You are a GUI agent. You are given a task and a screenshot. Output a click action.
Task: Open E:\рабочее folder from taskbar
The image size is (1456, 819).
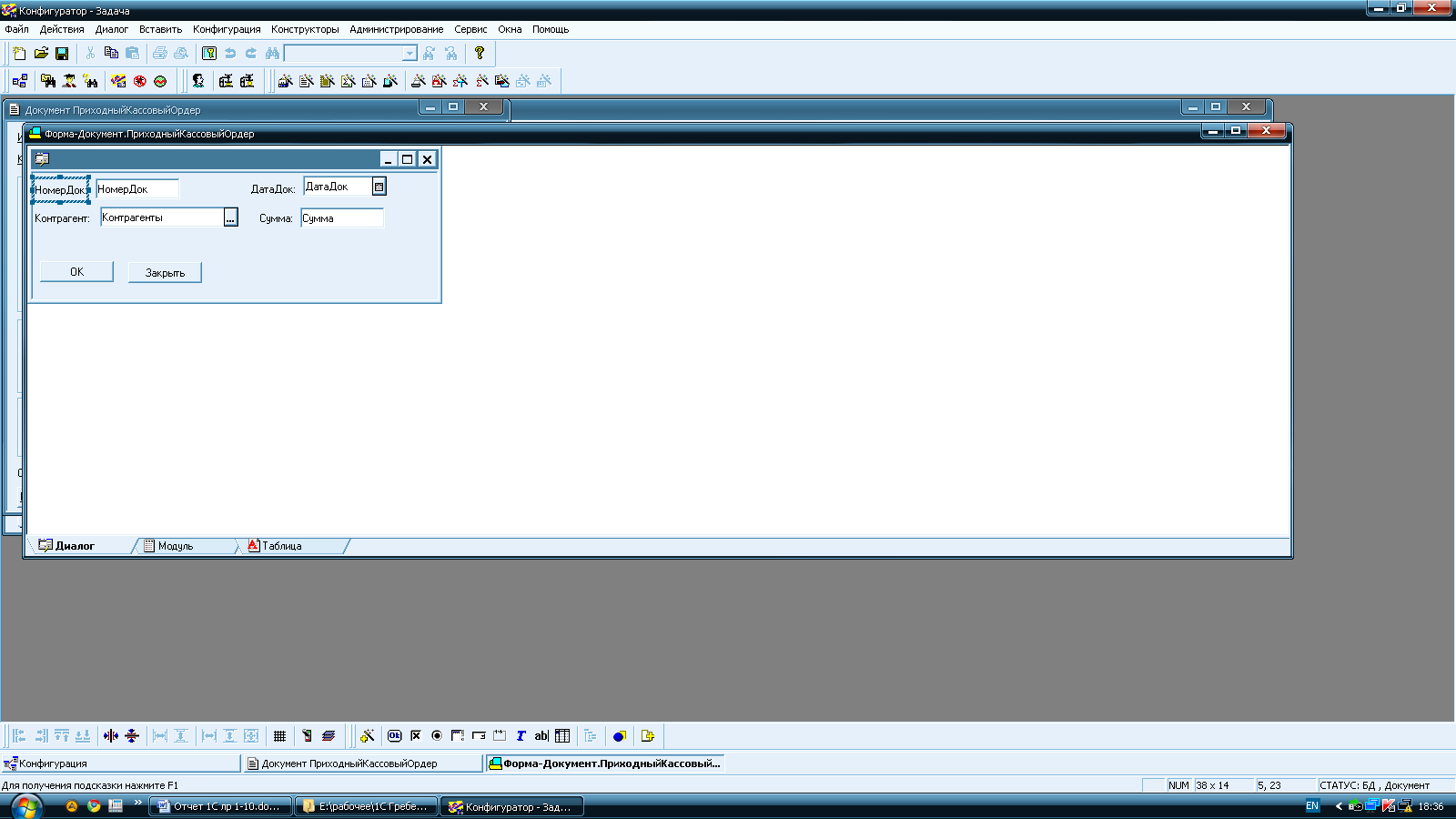click(367, 806)
